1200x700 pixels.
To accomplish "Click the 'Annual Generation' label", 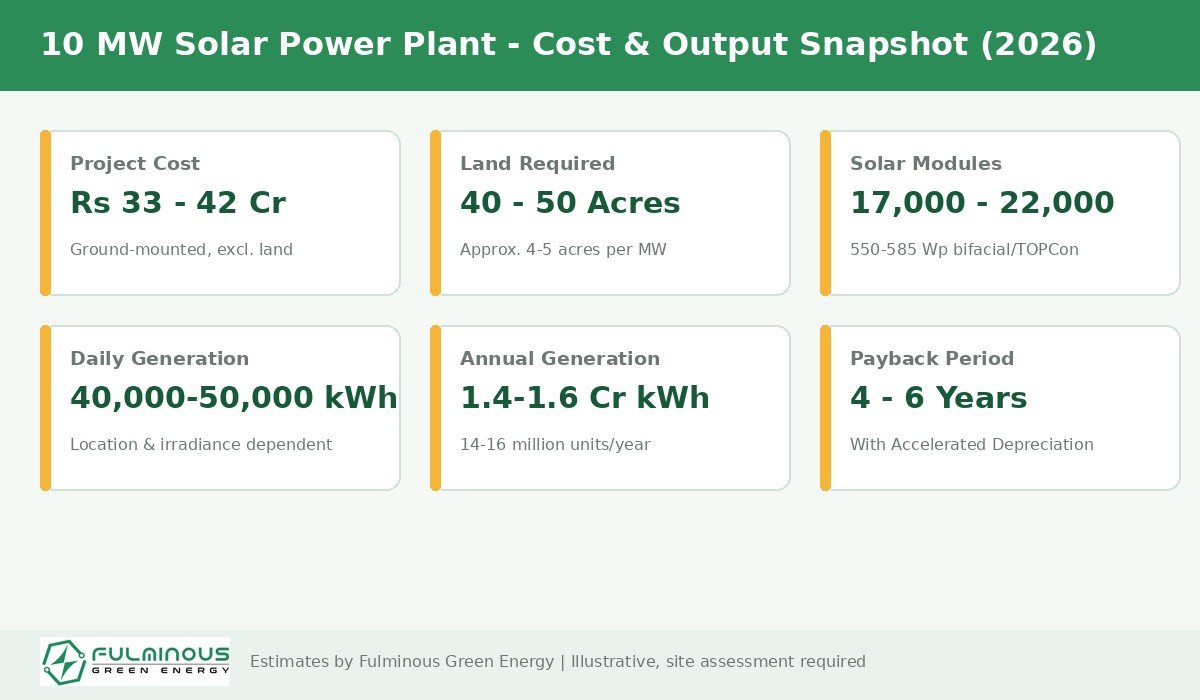I will (x=560, y=359).
